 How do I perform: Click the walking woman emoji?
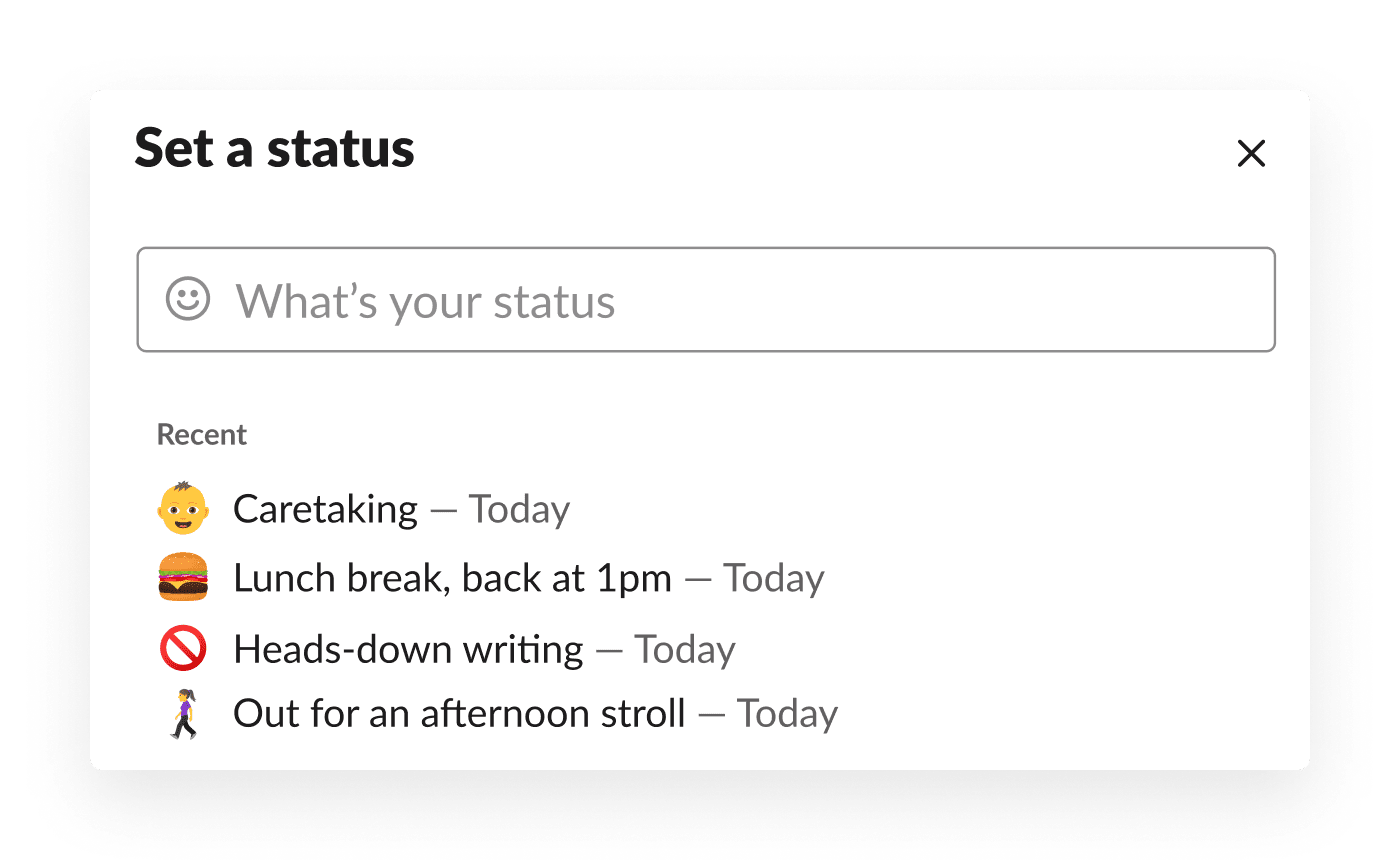coord(183,714)
